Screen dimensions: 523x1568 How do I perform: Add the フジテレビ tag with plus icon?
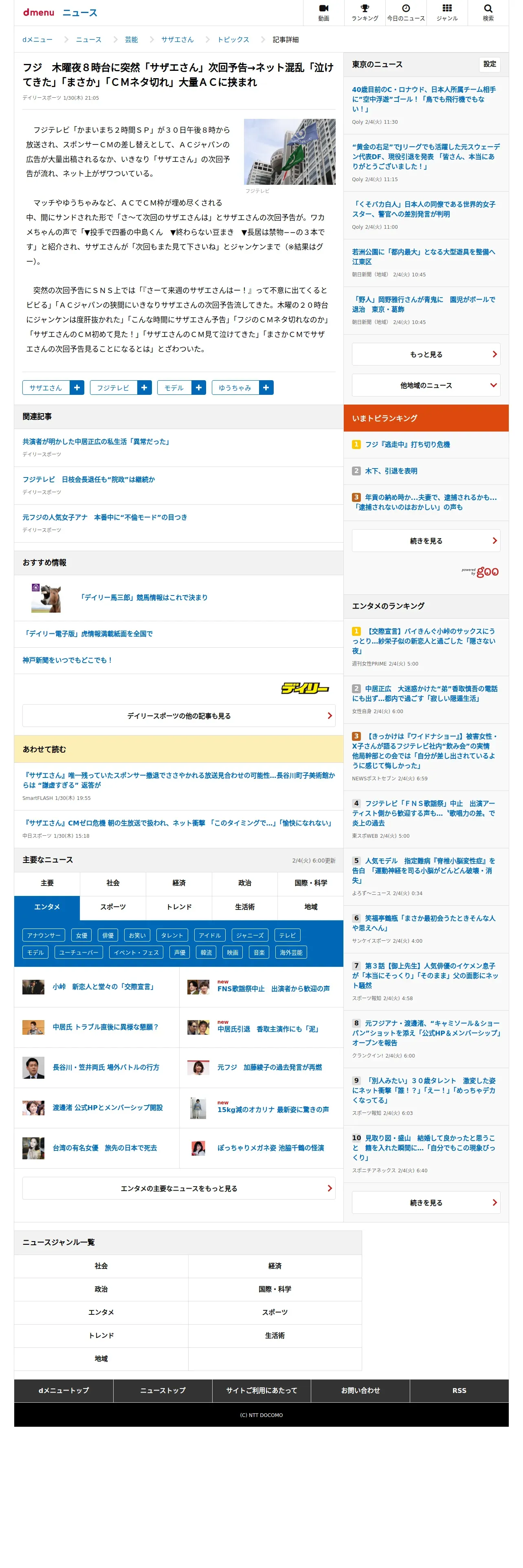[144, 387]
